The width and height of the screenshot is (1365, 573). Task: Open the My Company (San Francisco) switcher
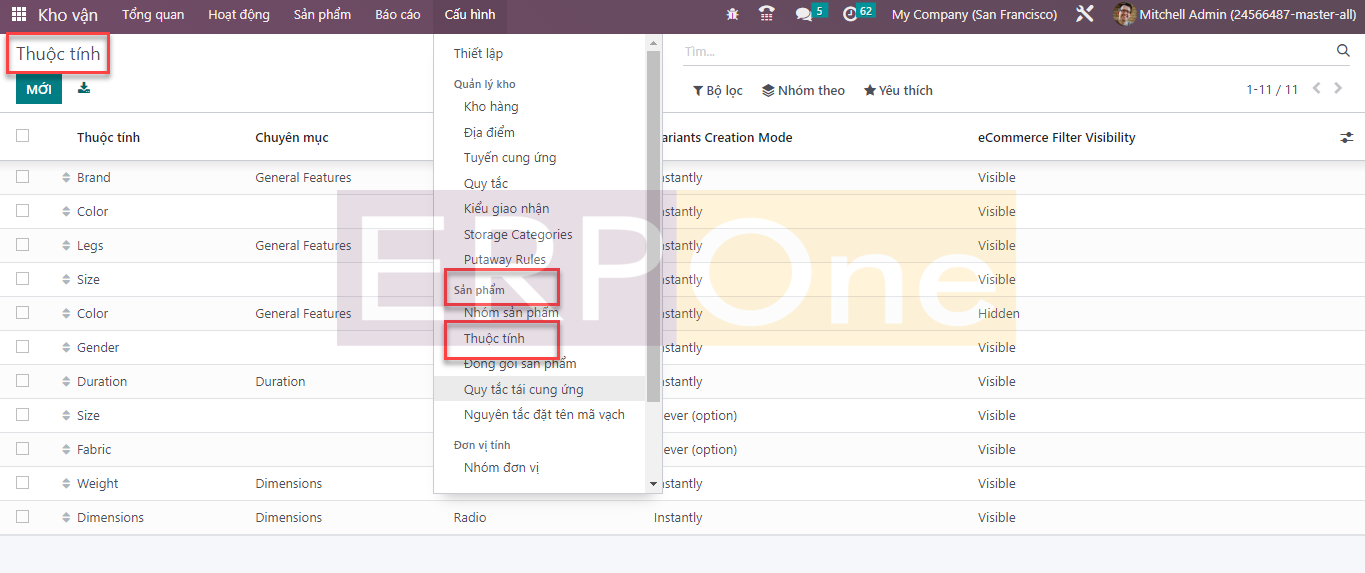(974, 15)
